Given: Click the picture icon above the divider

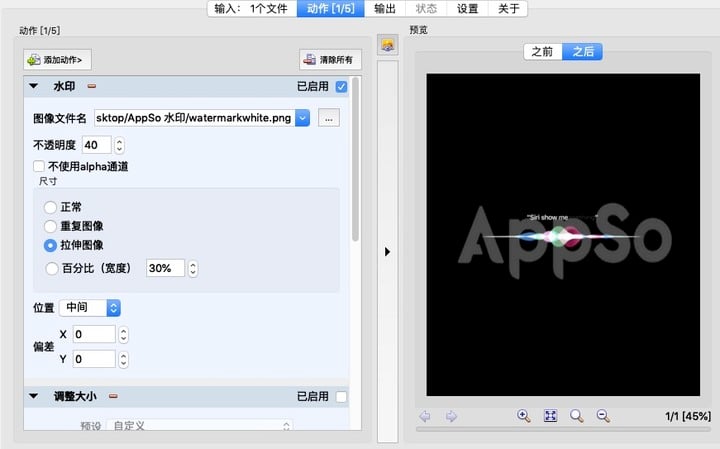Looking at the screenshot, I should [x=388, y=45].
